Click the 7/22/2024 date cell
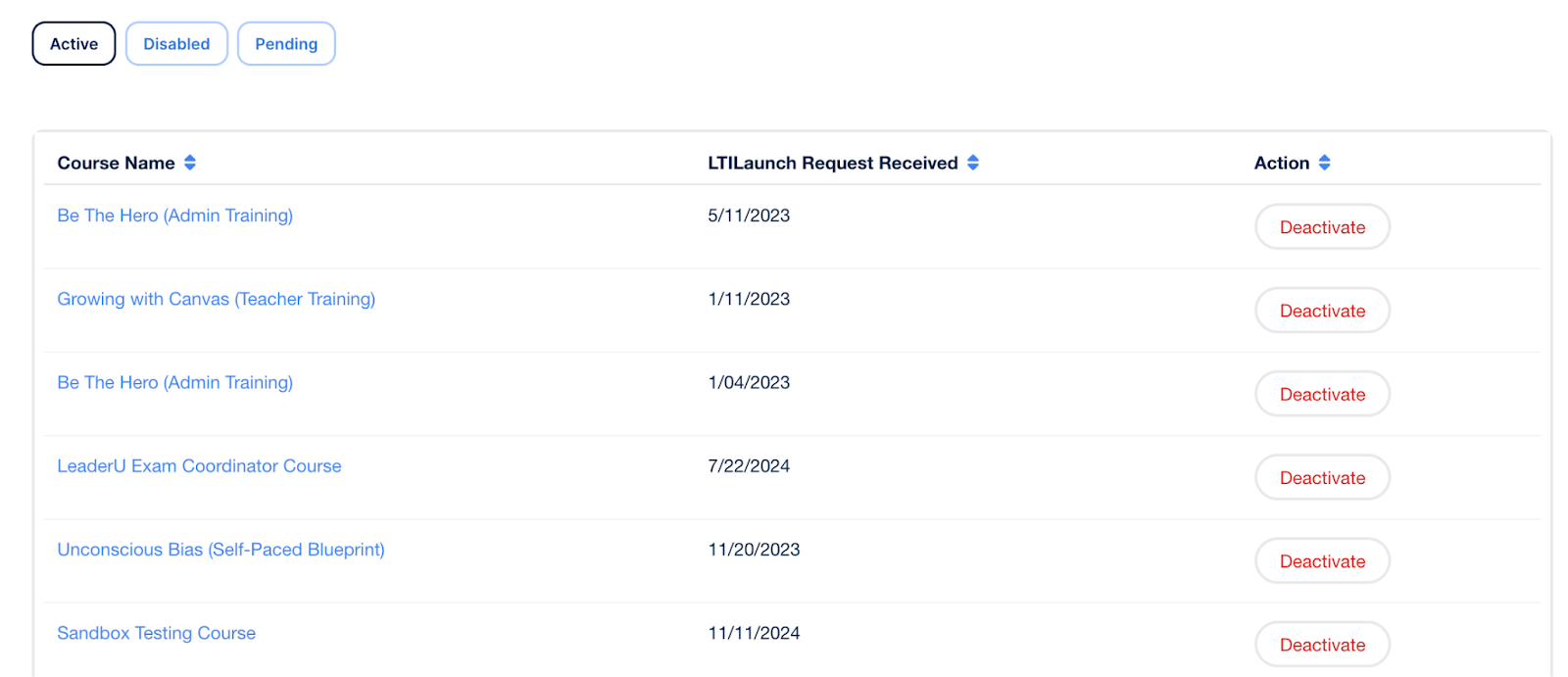 749,466
